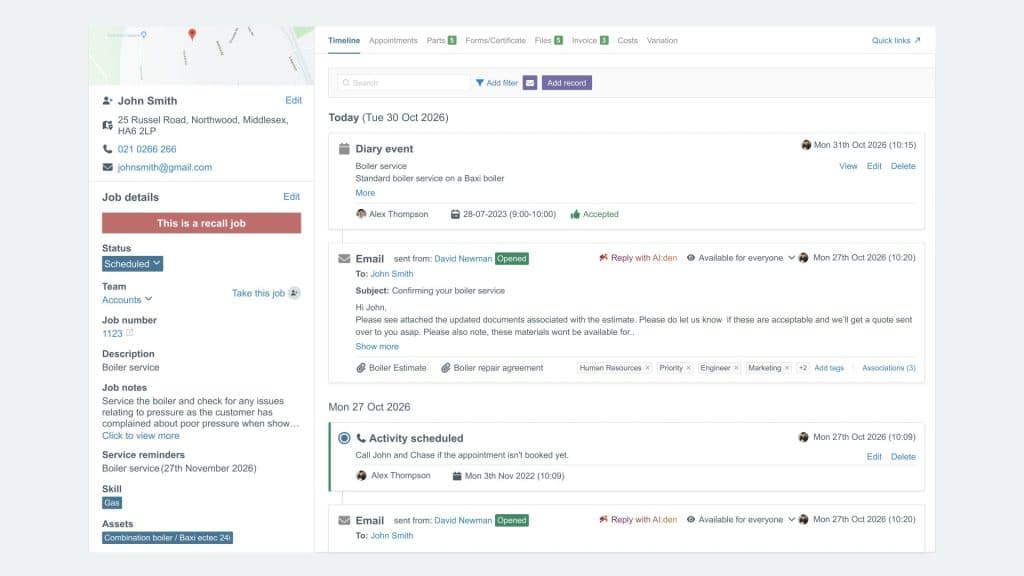The image size is (1024, 576).
Task: Open the Variation tab
Action: pyautogui.click(x=662, y=40)
